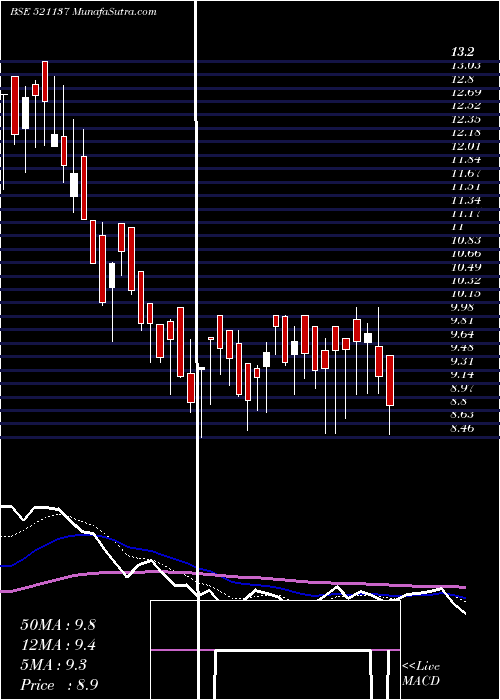Image resolution: width=500 pixels, height=700 pixels.
Task: Click the BSE 521137 MunafaSutra.com title
Action: click(83, 12)
